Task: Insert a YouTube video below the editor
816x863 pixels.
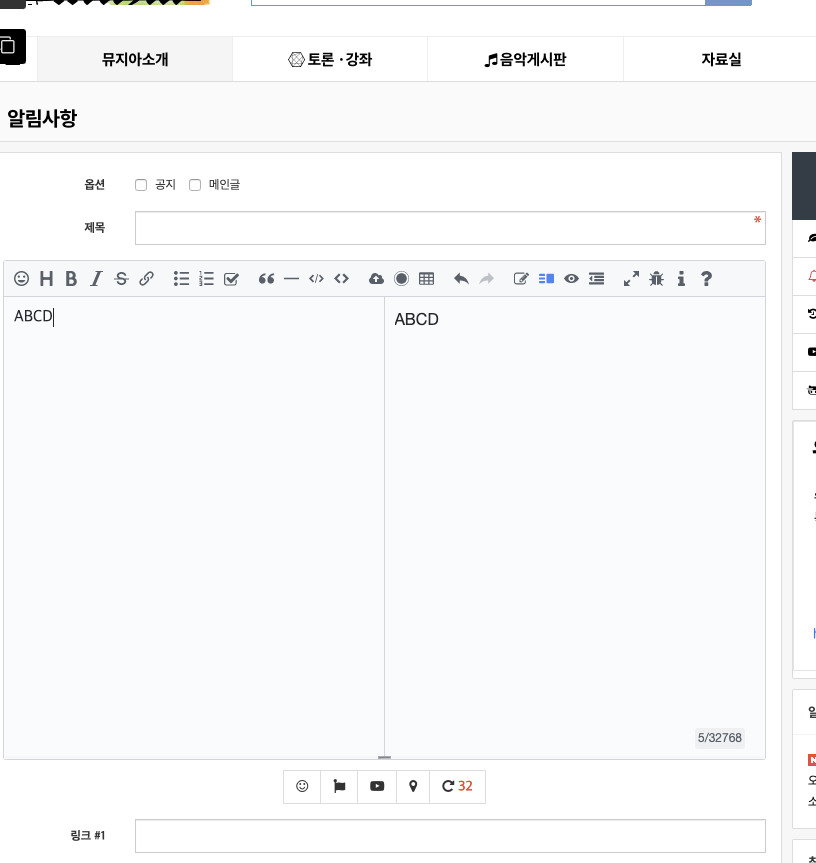Action: click(x=377, y=787)
